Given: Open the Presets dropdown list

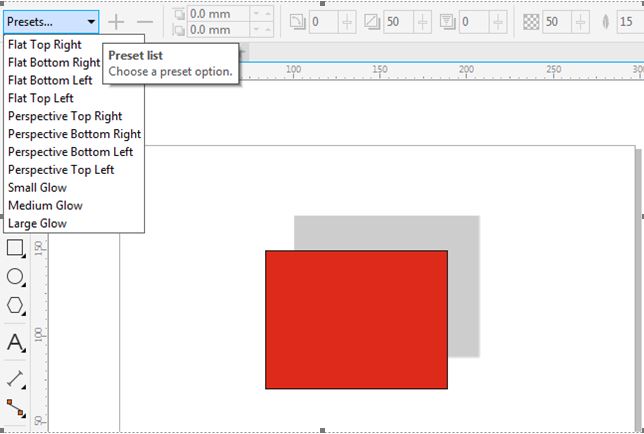Looking at the screenshot, I should click(x=51, y=22).
